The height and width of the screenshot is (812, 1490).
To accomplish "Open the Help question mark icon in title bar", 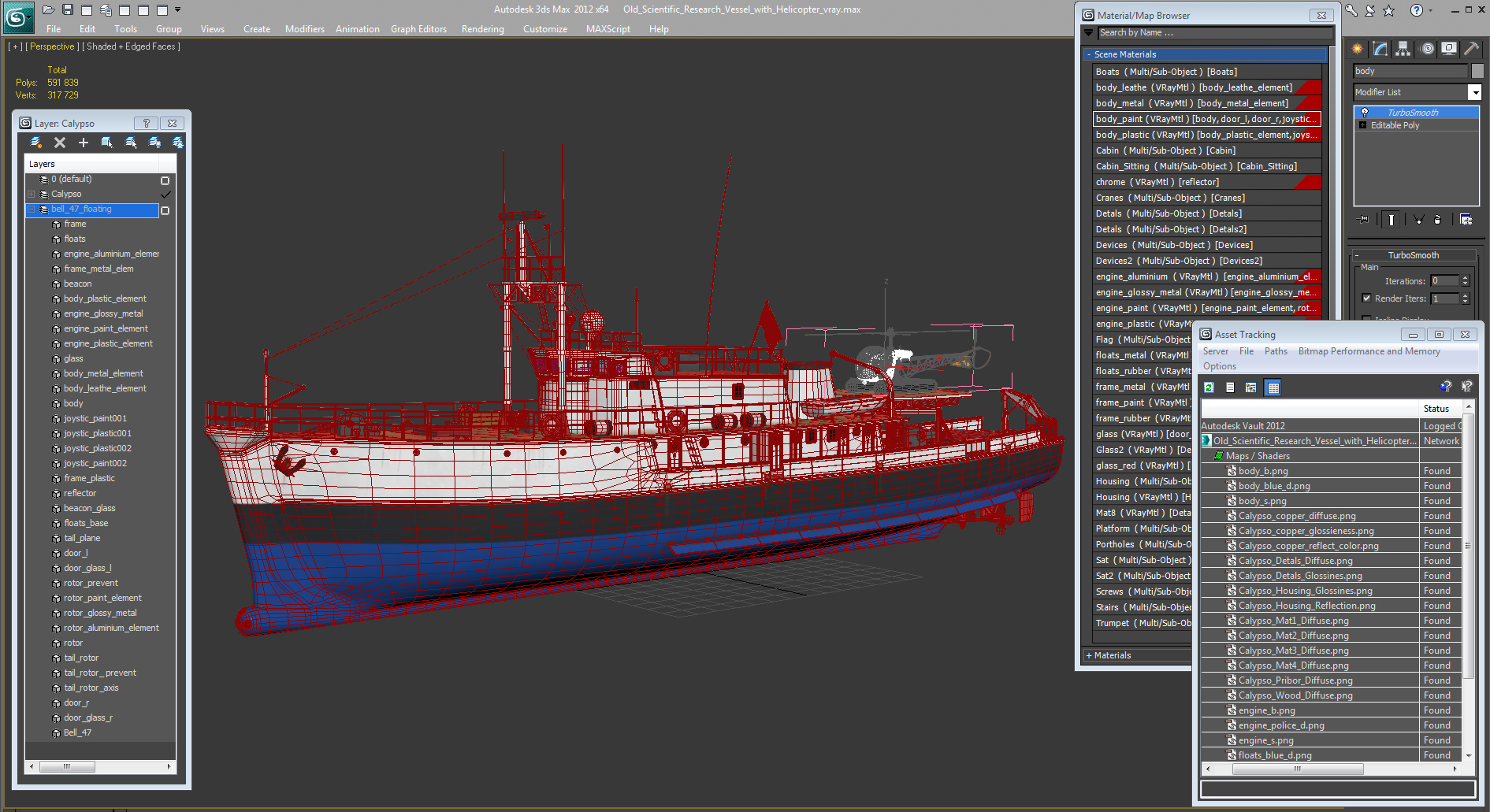I will click(x=1417, y=10).
